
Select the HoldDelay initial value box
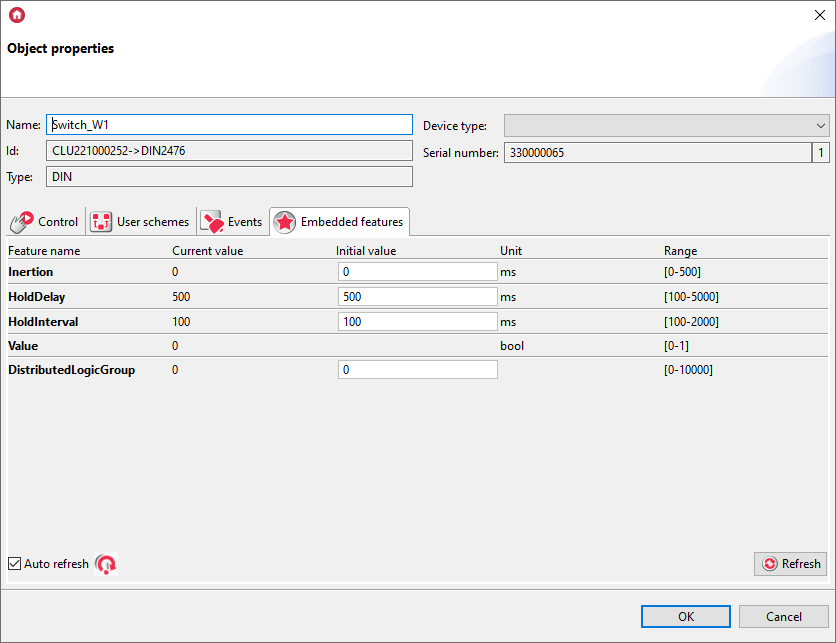click(x=417, y=296)
